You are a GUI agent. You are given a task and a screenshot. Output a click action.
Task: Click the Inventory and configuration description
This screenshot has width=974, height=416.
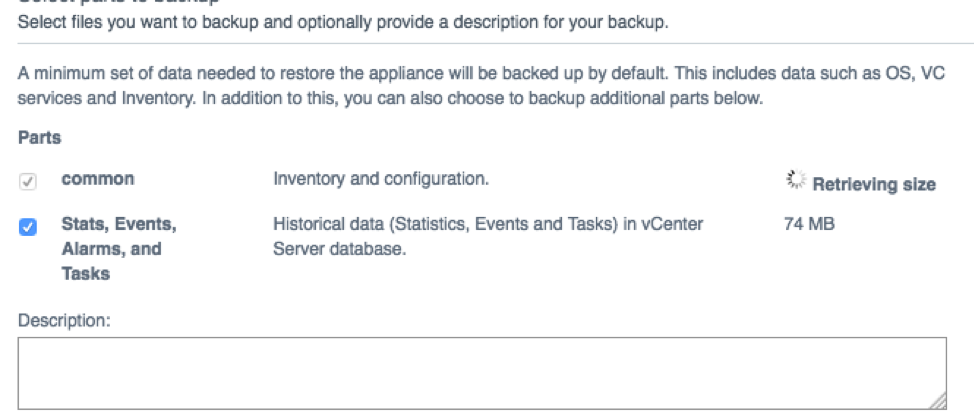[x=381, y=180]
